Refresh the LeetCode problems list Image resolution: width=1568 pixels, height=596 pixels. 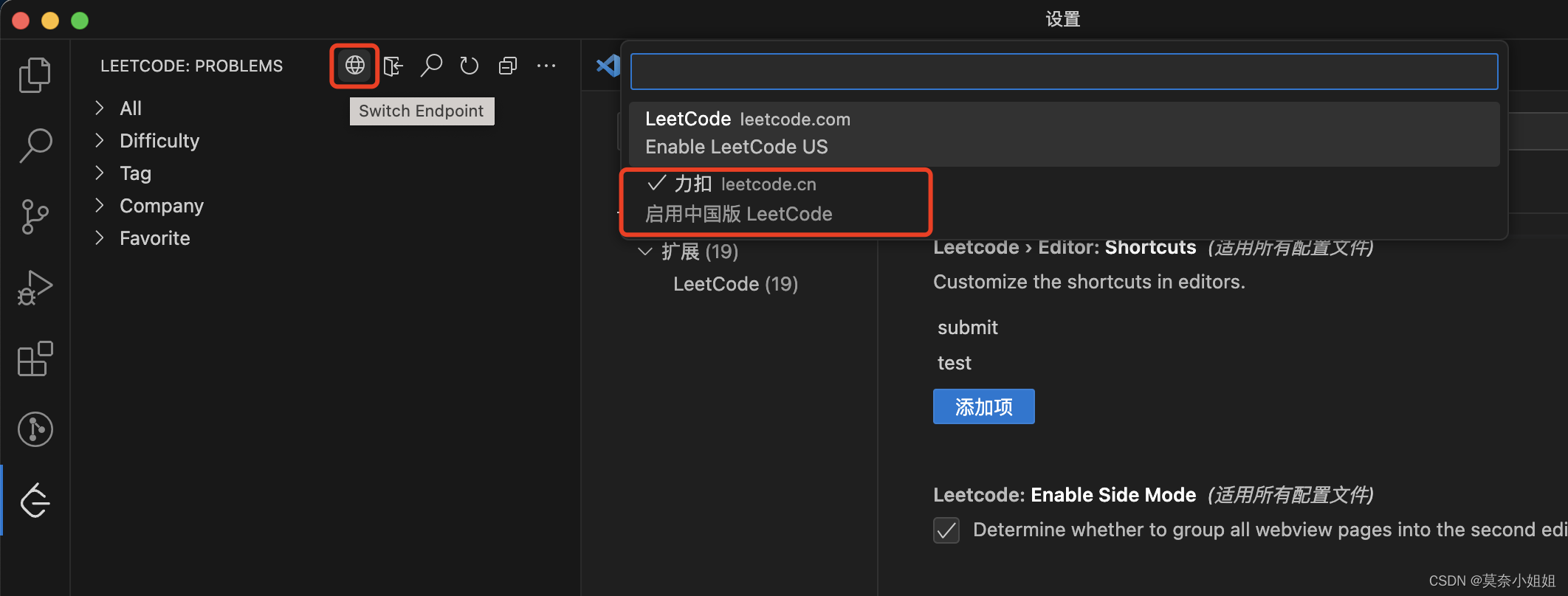470,66
